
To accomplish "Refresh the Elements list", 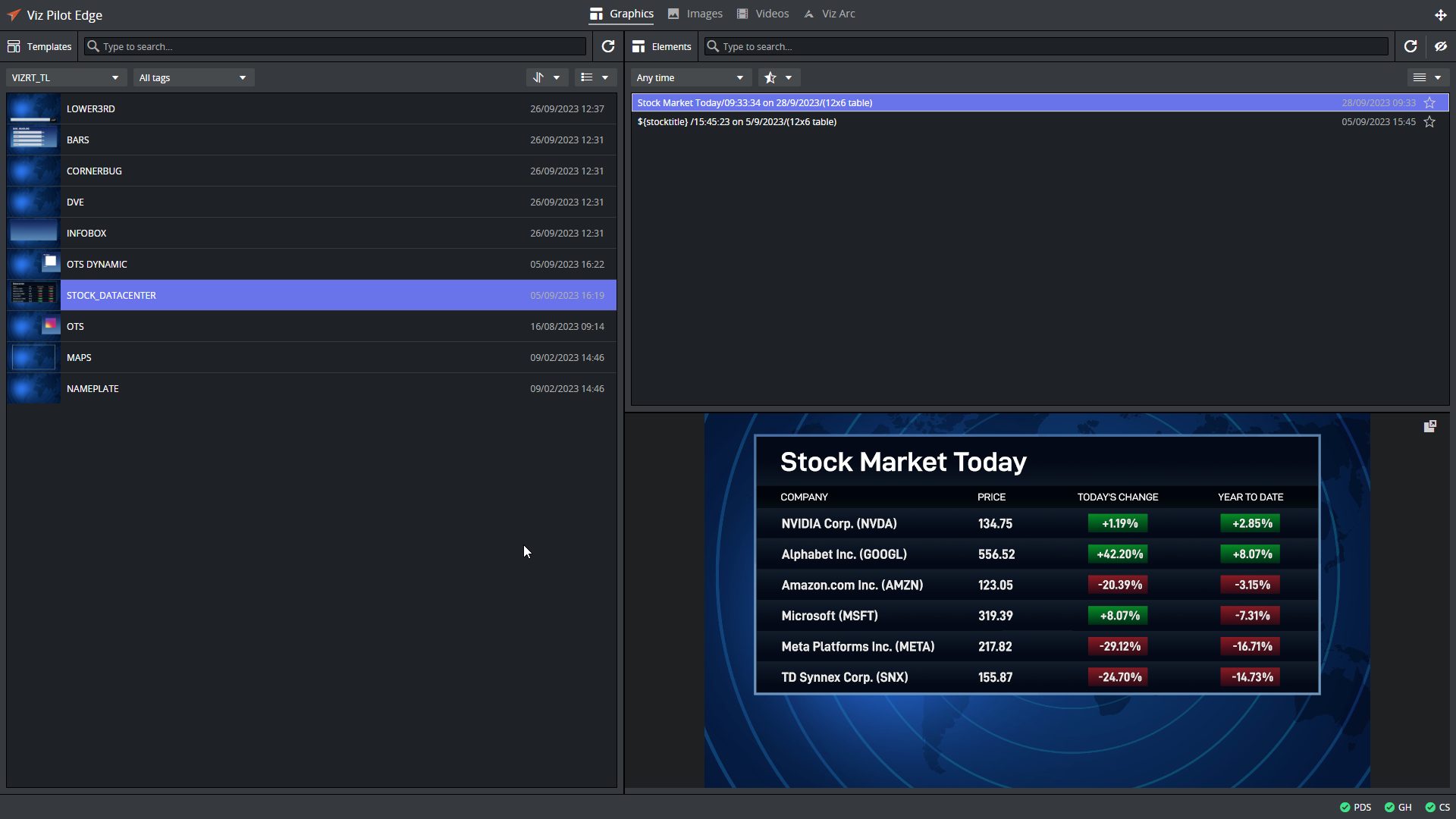I will point(1410,46).
